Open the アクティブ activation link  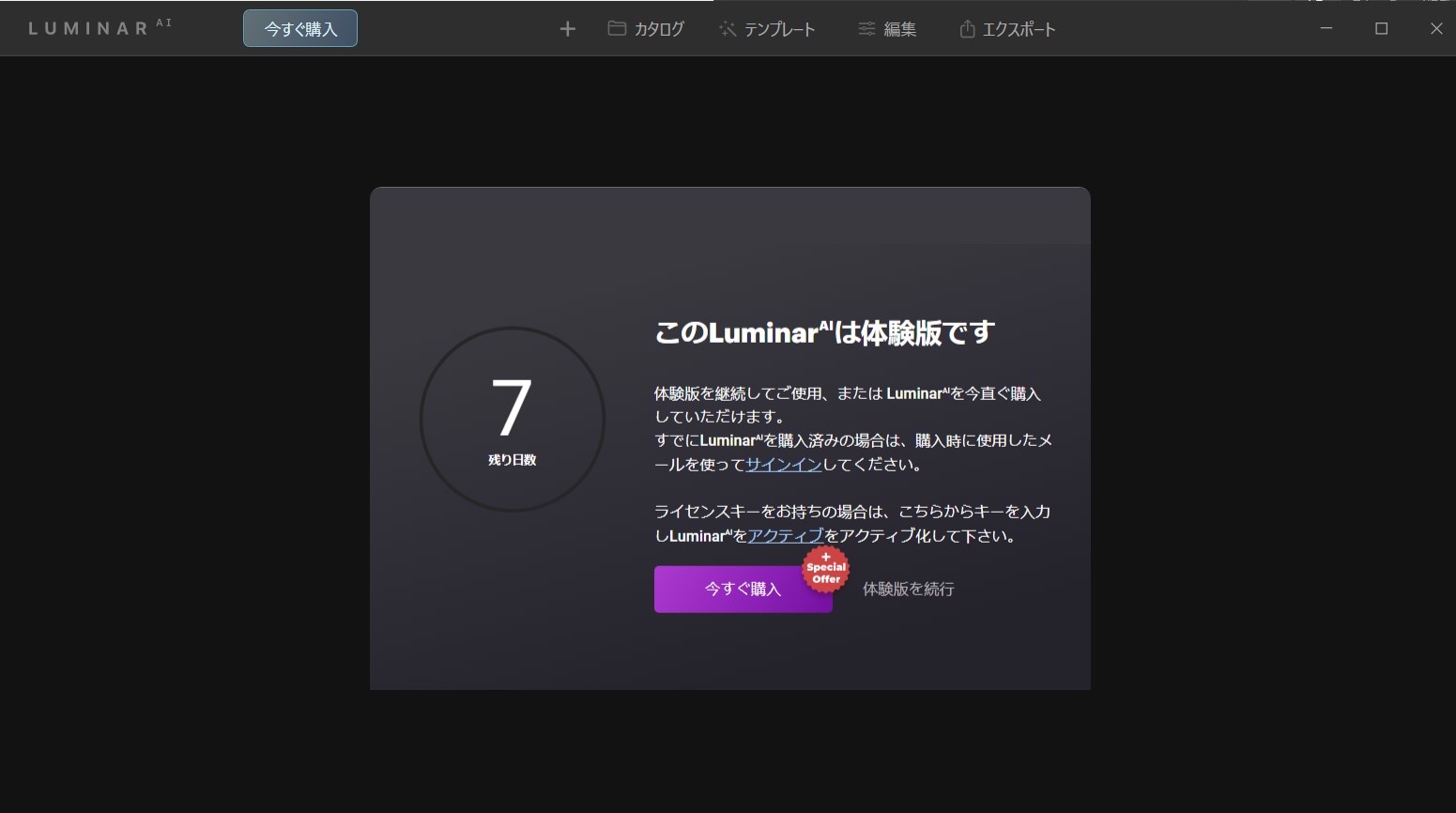tap(785, 535)
